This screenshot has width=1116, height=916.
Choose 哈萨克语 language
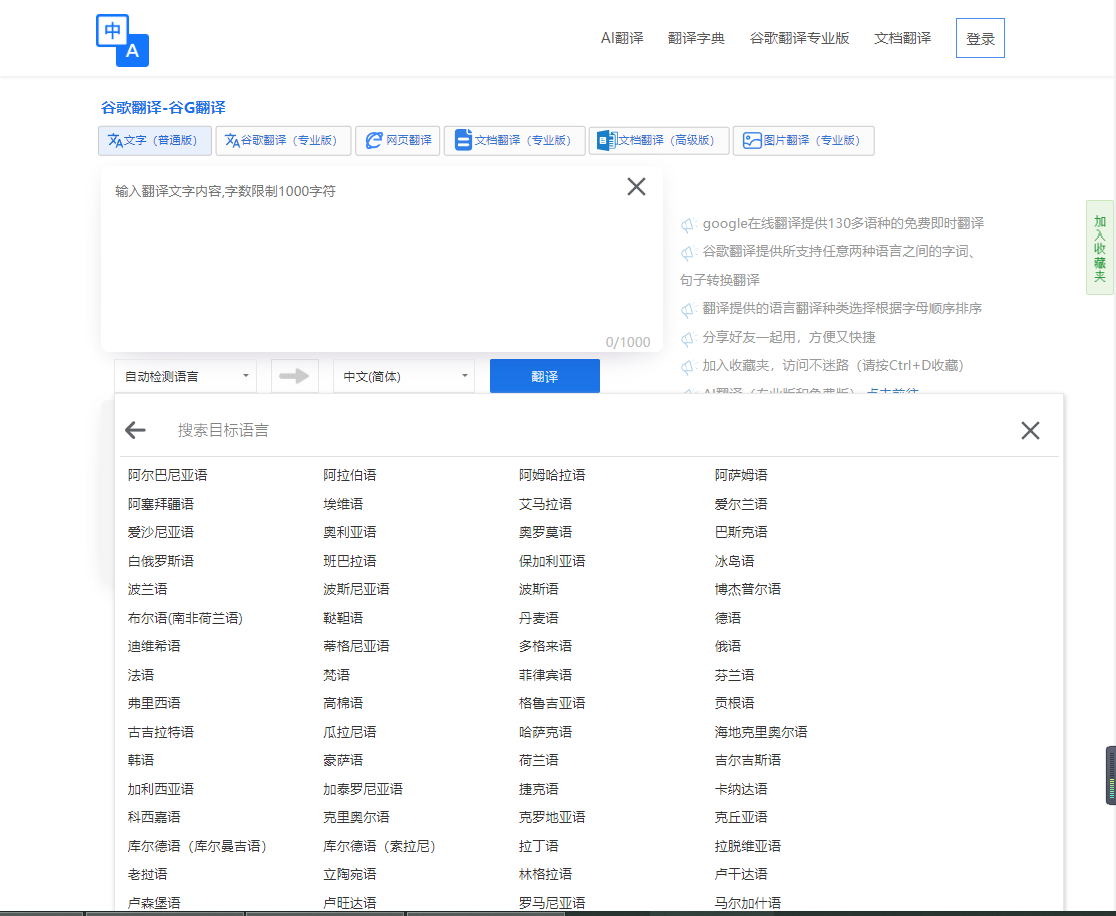click(x=545, y=732)
